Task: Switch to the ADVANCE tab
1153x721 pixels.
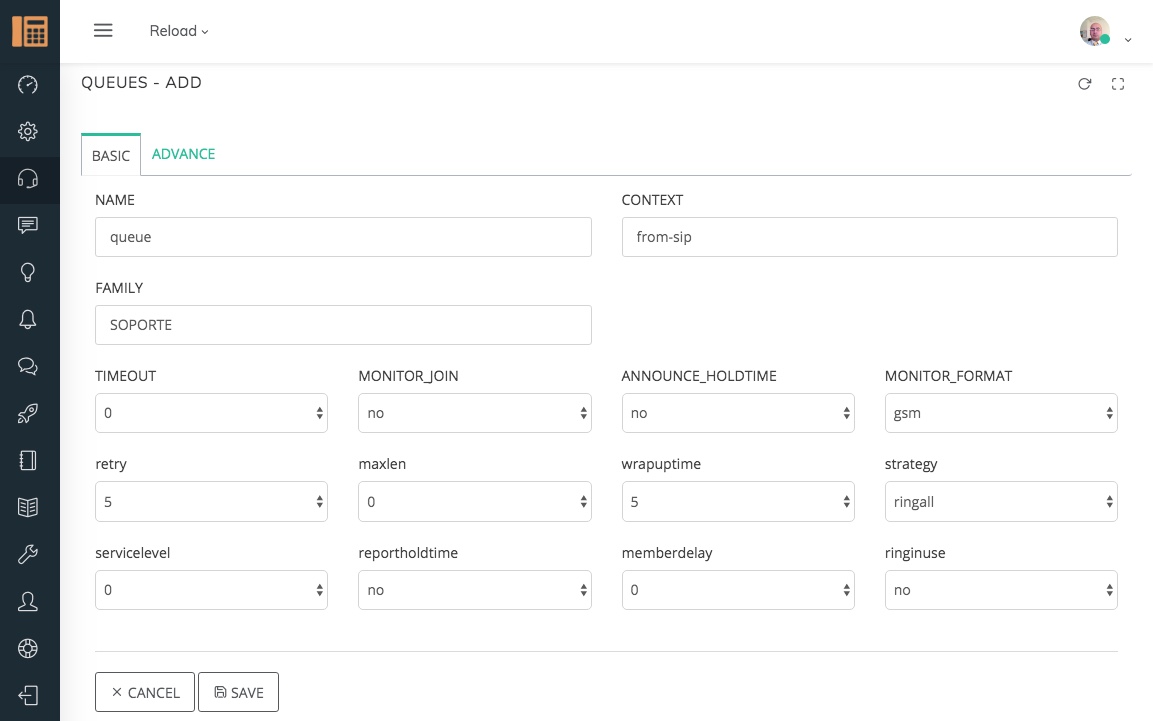Action: pyautogui.click(x=183, y=154)
